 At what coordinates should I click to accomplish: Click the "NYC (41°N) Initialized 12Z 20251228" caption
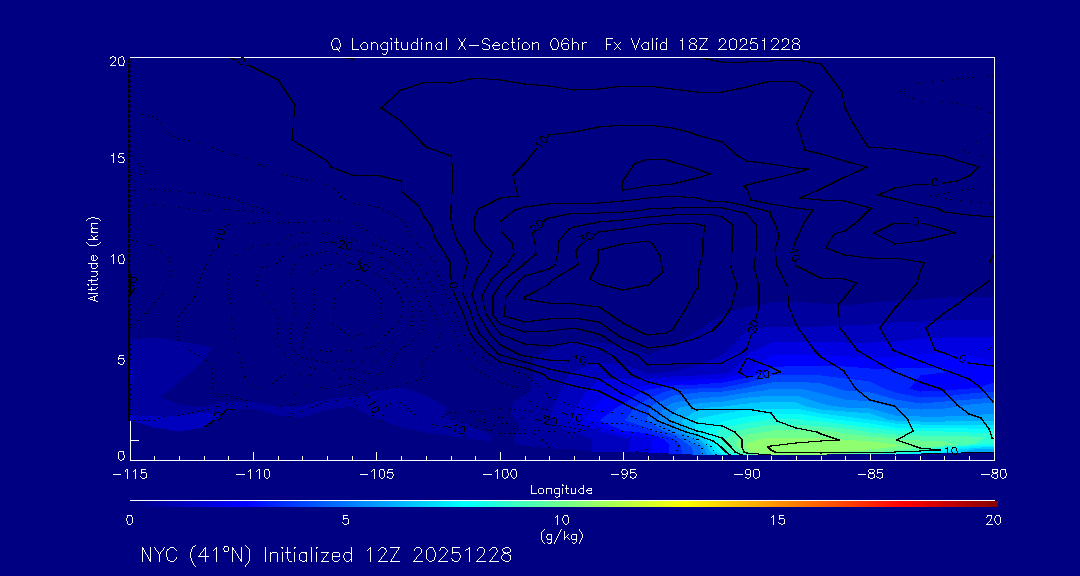click(x=326, y=555)
